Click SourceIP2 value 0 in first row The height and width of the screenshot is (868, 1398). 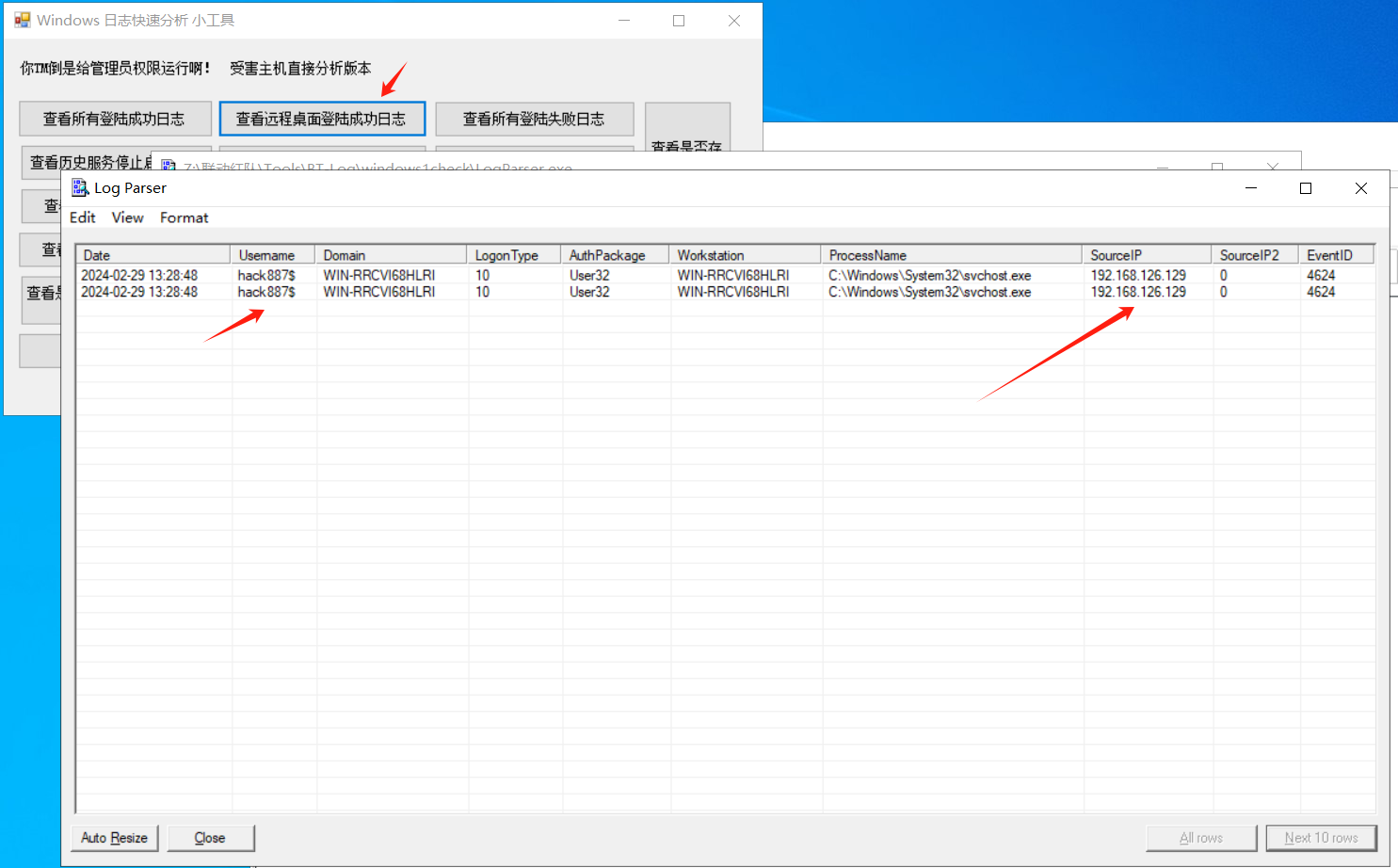click(x=1224, y=276)
